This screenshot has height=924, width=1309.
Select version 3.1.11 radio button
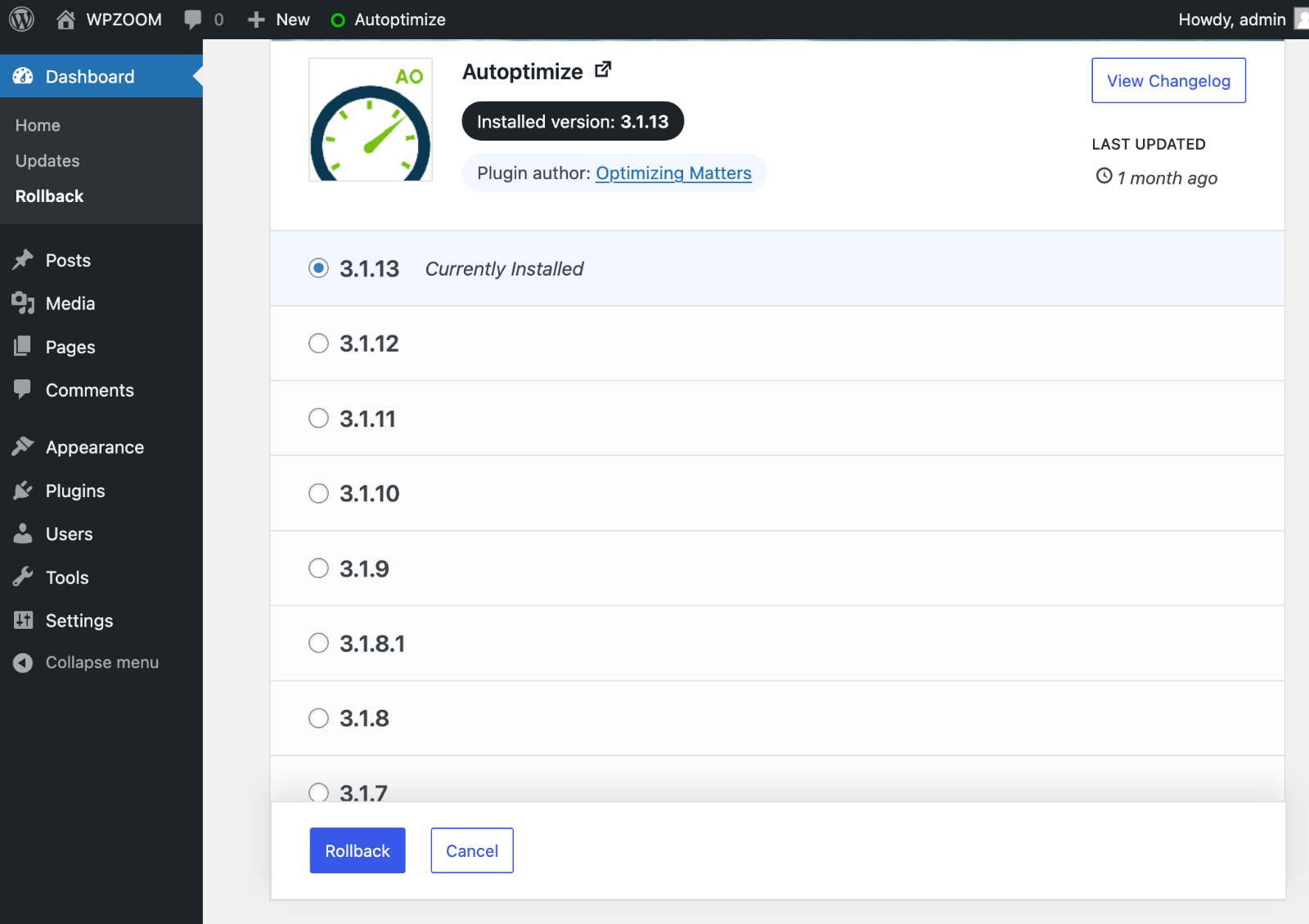point(318,418)
